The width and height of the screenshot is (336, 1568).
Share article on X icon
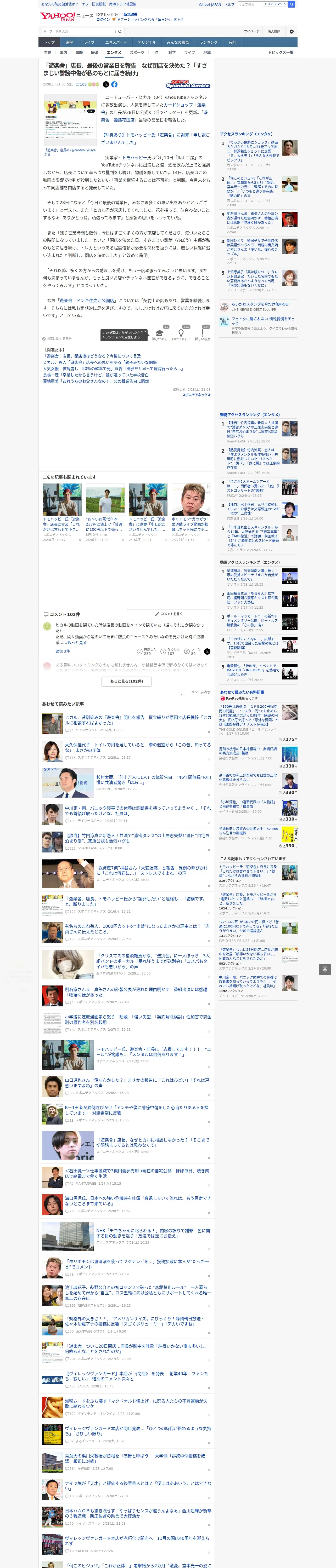[x=106, y=85]
